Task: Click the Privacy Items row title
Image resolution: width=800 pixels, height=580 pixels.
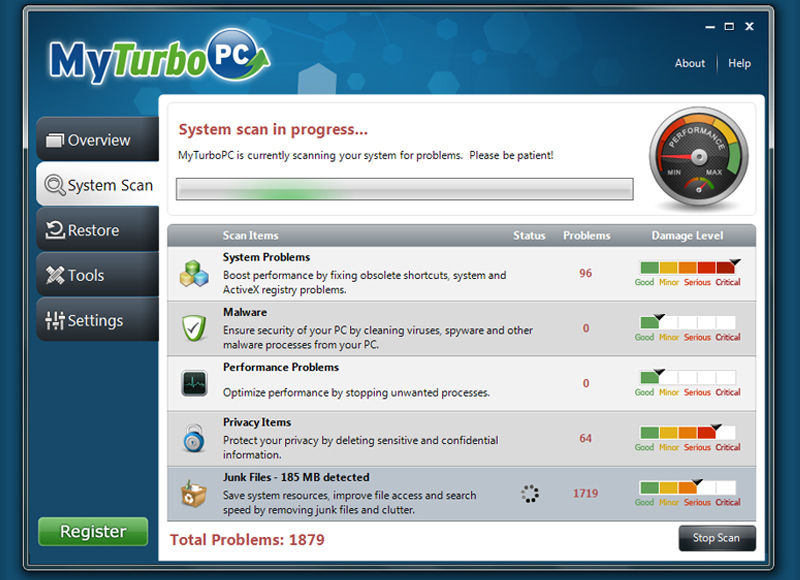Action: [257, 422]
